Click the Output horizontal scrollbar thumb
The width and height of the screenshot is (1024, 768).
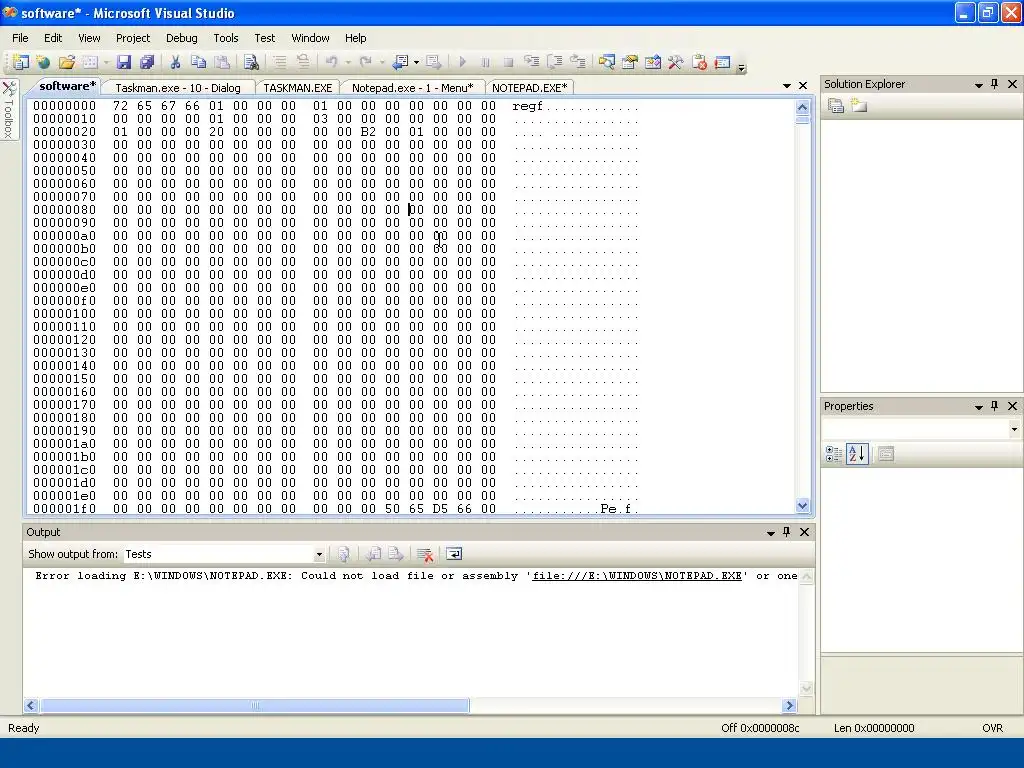pyautogui.click(x=255, y=705)
